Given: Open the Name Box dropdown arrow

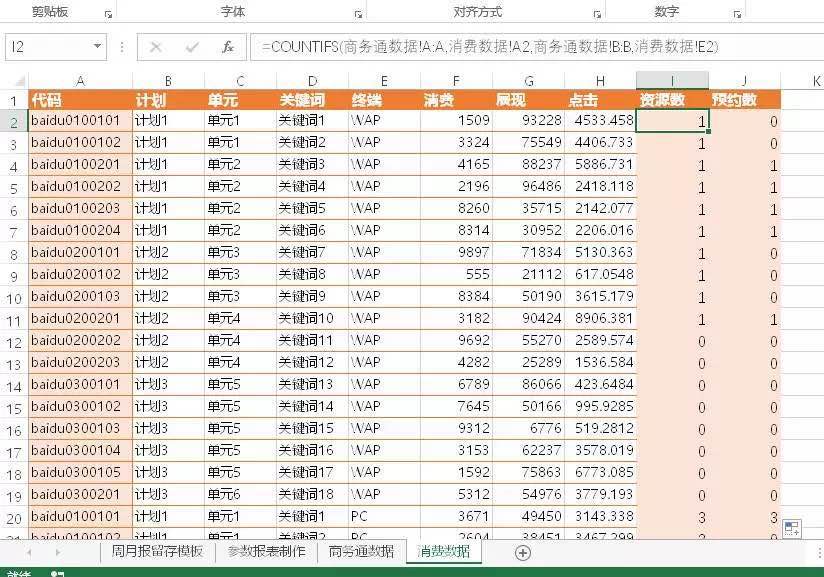Looking at the screenshot, I should tap(97, 47).
